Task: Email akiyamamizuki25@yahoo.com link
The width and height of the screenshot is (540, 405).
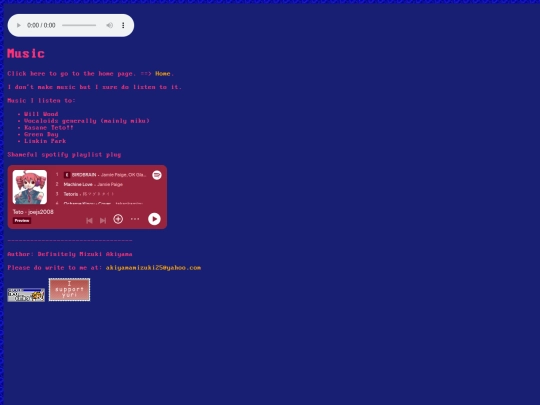Action: [x=153, y=268]
